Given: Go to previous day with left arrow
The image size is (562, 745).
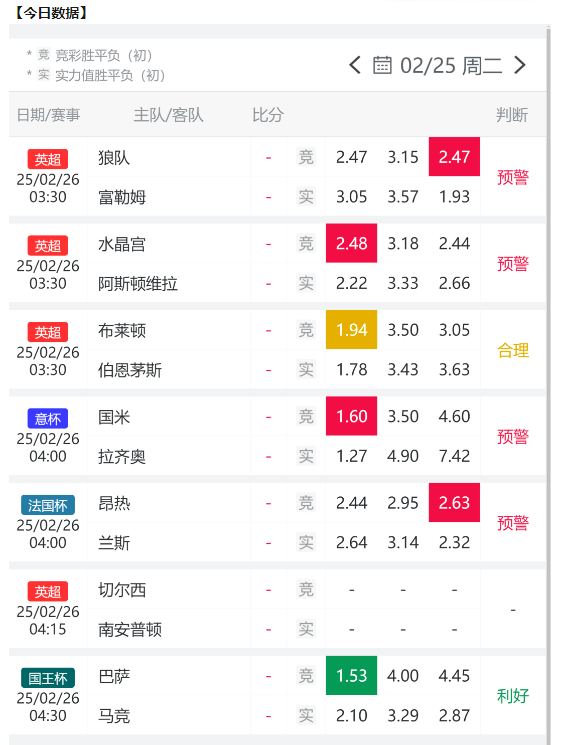Looking at the screenshot, I should pos(354,65).
